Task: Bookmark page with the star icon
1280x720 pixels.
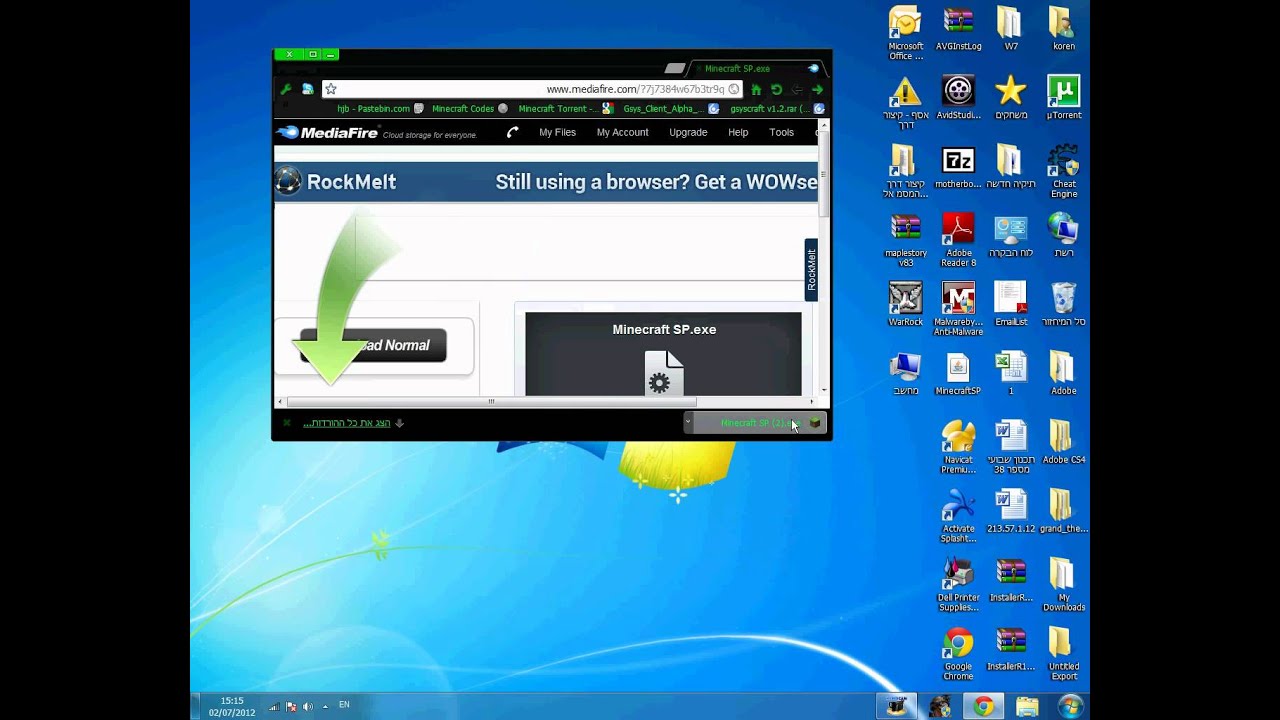Action: 331,89
